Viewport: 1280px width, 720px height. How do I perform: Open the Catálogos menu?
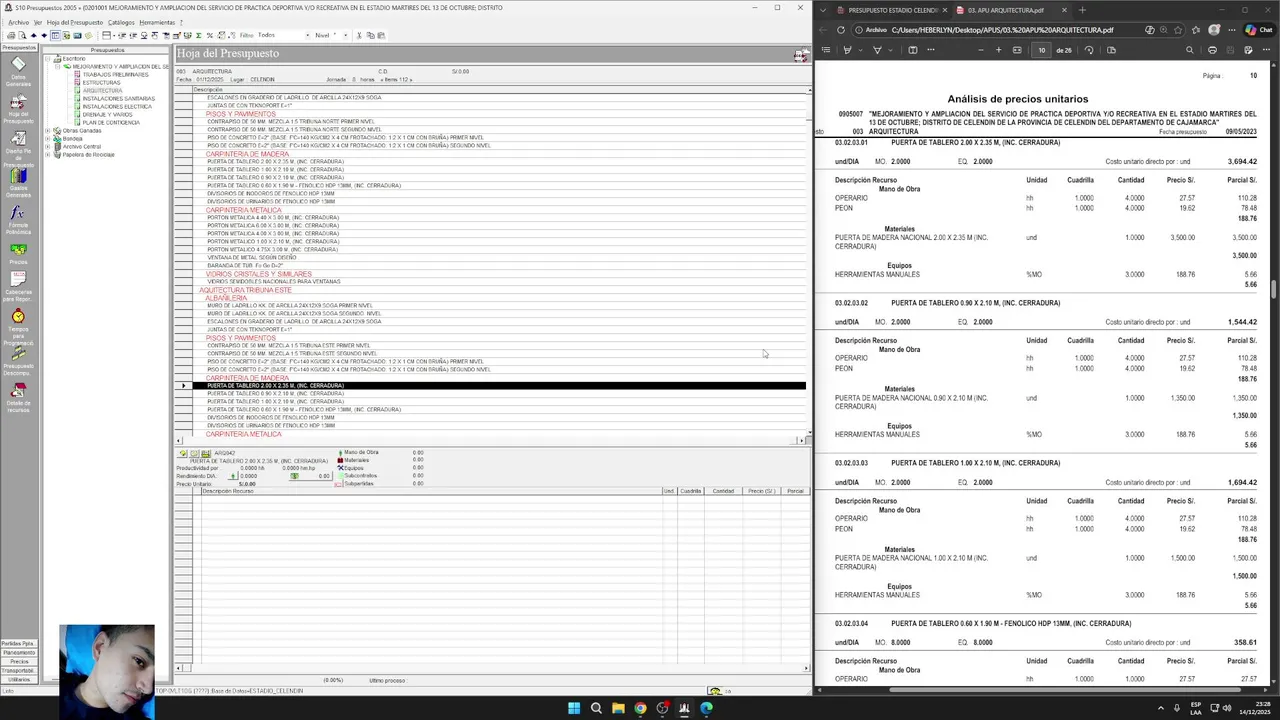(x=121, y=22)
